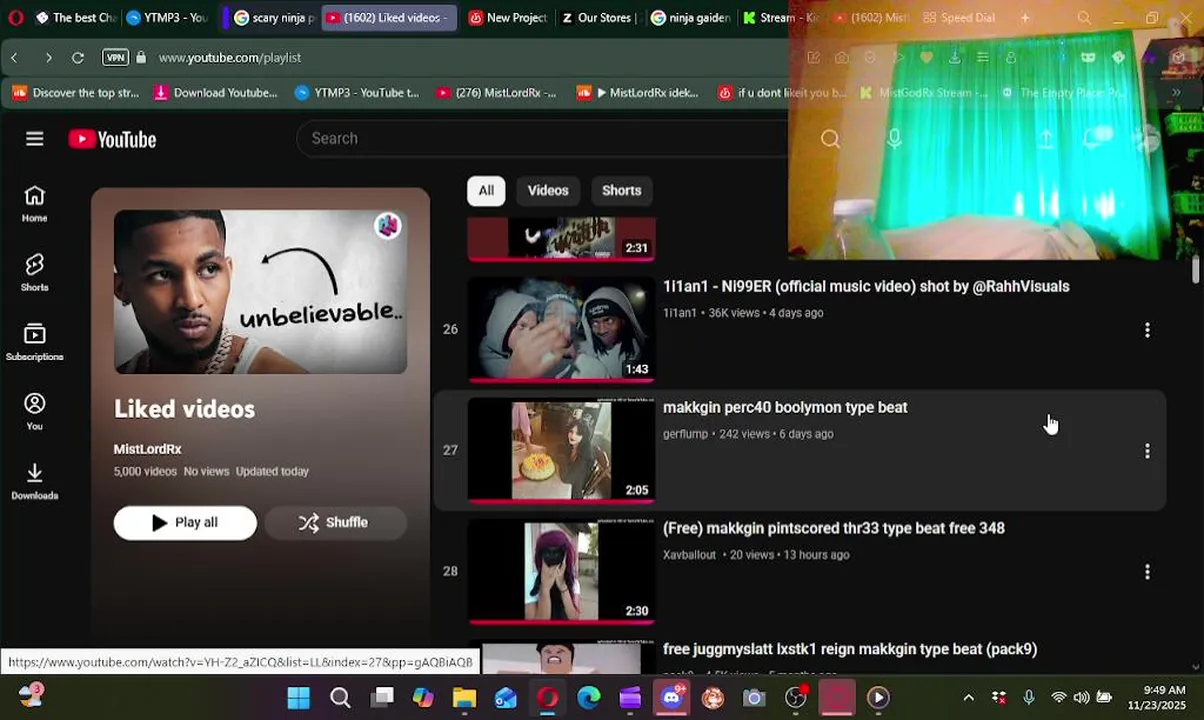Open Ni99ER music video thumbnail
The height and width of the screenshot is (720, 1204).
point(561,330)
